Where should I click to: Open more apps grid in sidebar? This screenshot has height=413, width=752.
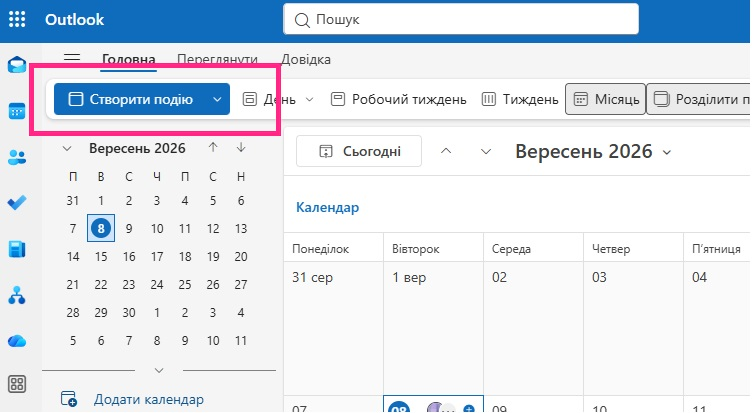click(17, 384)
